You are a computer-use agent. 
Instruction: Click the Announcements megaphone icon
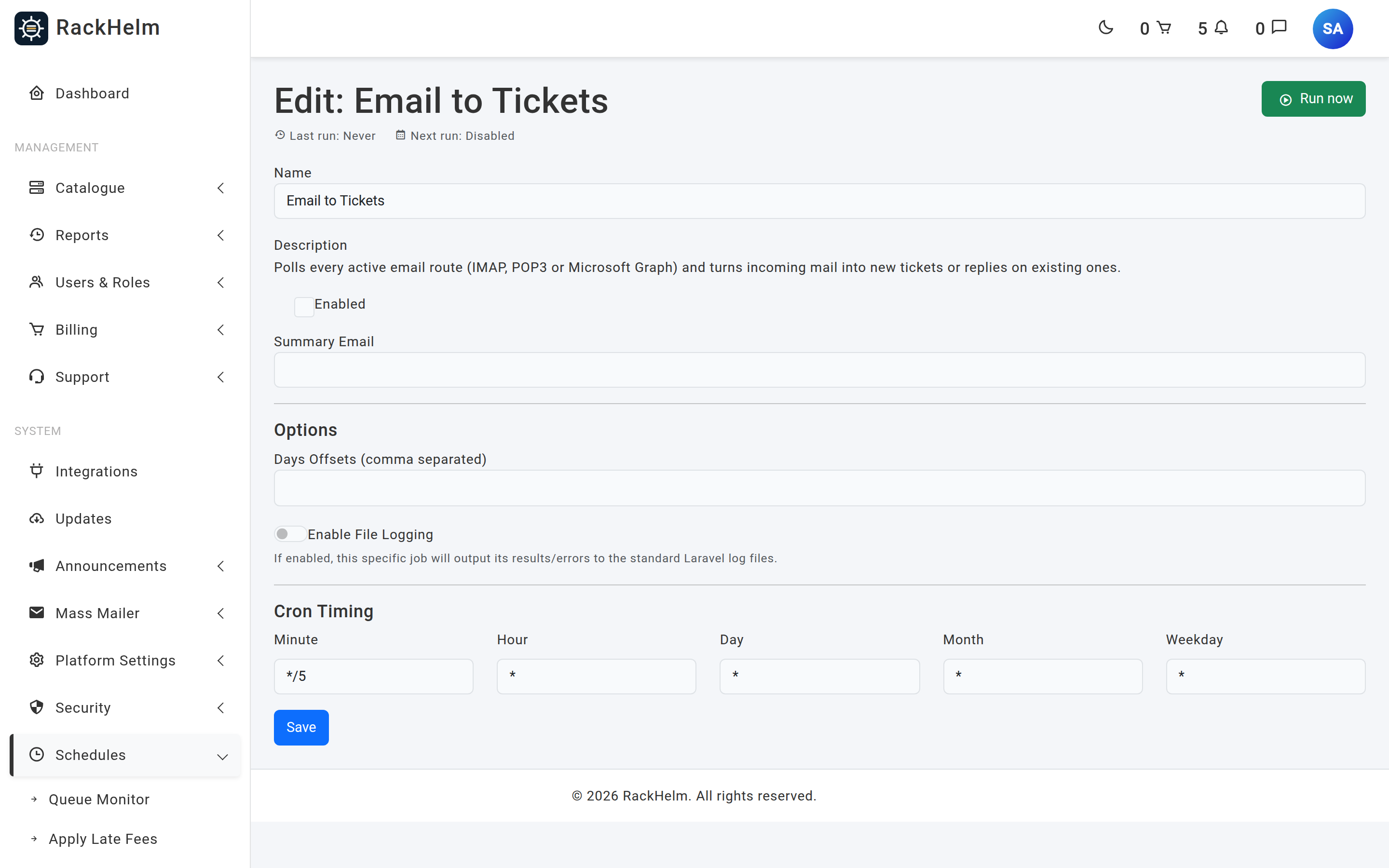click(x=37, y=566)
